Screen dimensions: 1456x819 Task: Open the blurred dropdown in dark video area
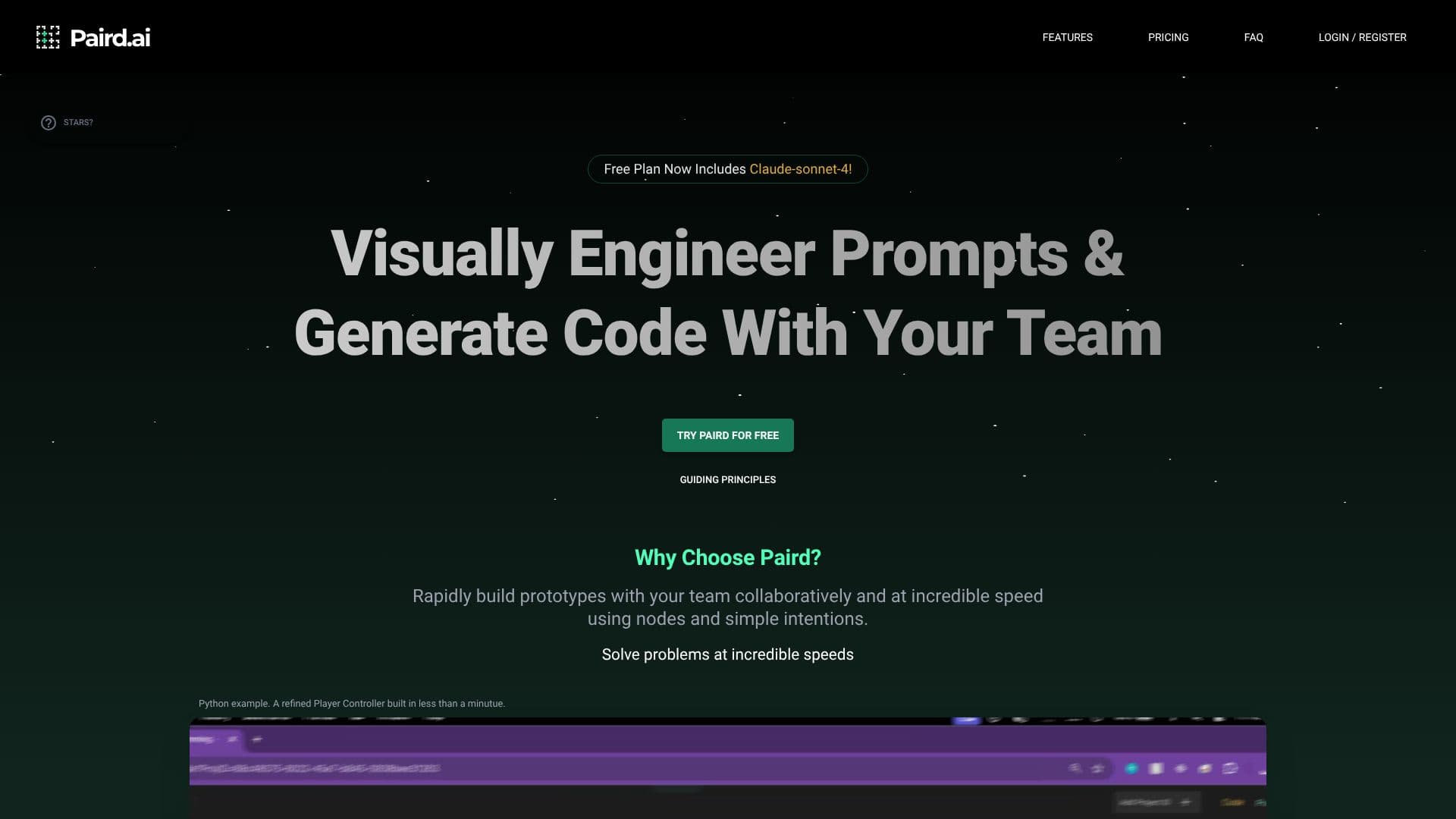point(1157,802)
